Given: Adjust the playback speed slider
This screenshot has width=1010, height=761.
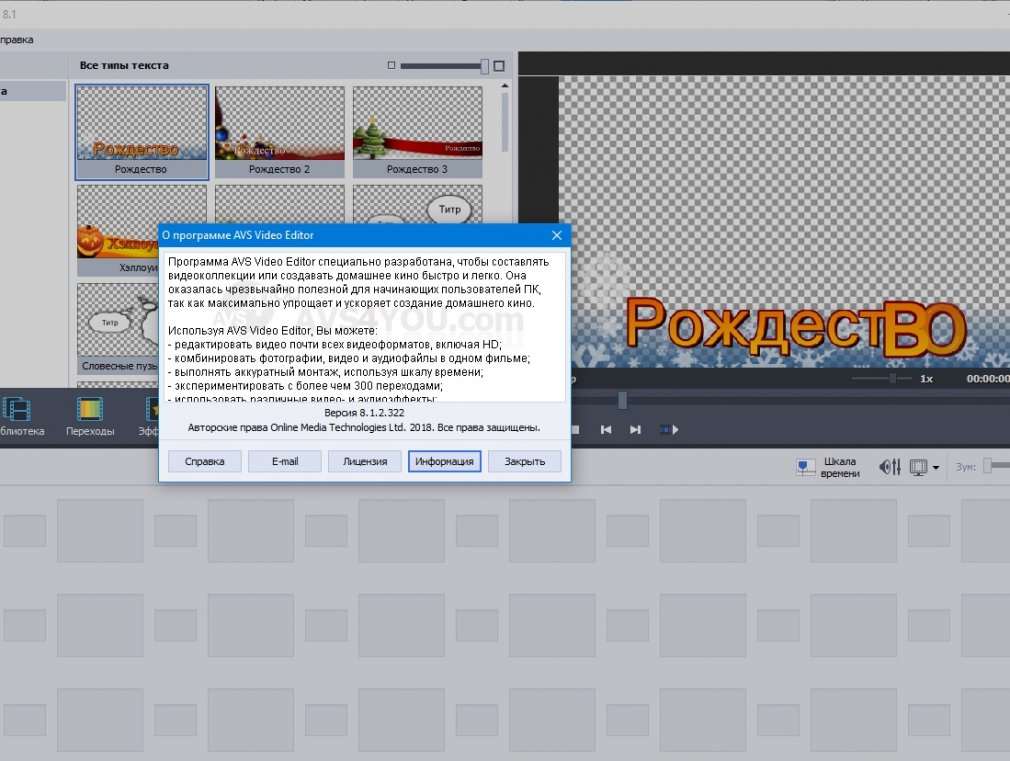Looking at the screenshot, I should [x=893, y=378].
